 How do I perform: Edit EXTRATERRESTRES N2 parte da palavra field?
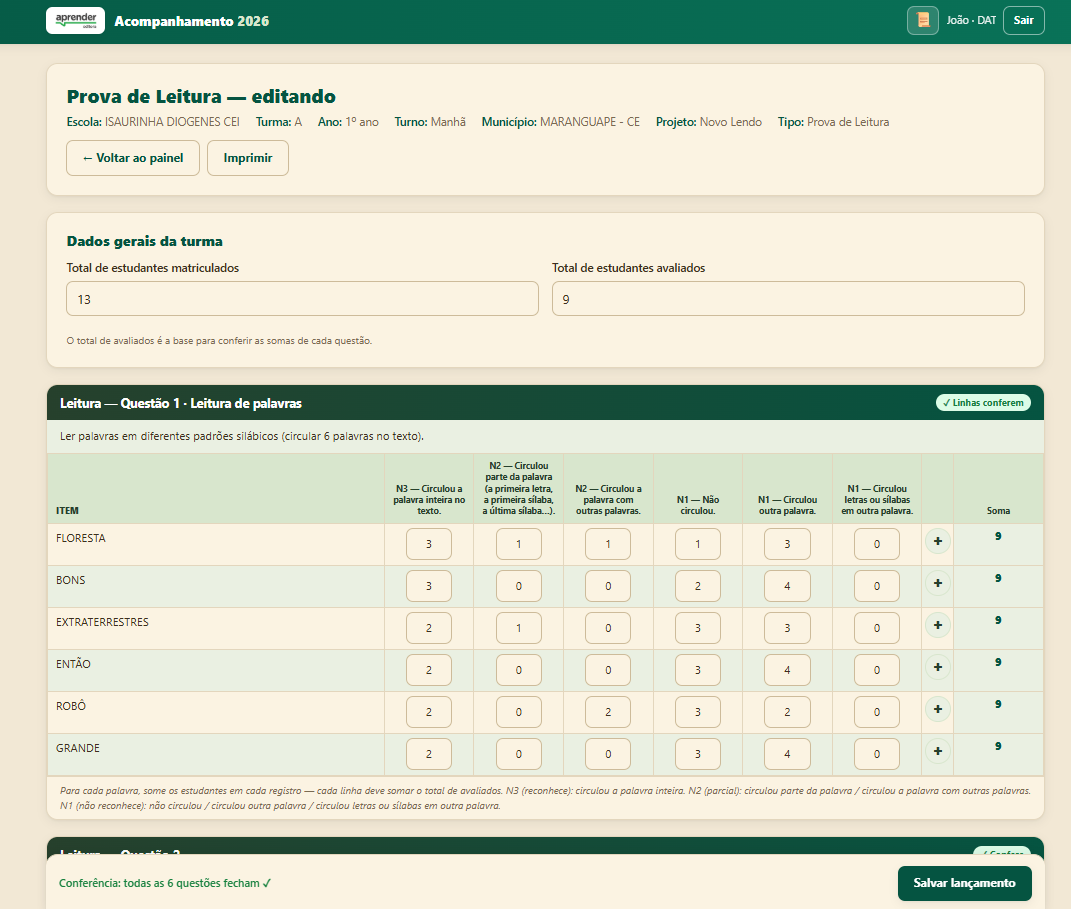518,628
